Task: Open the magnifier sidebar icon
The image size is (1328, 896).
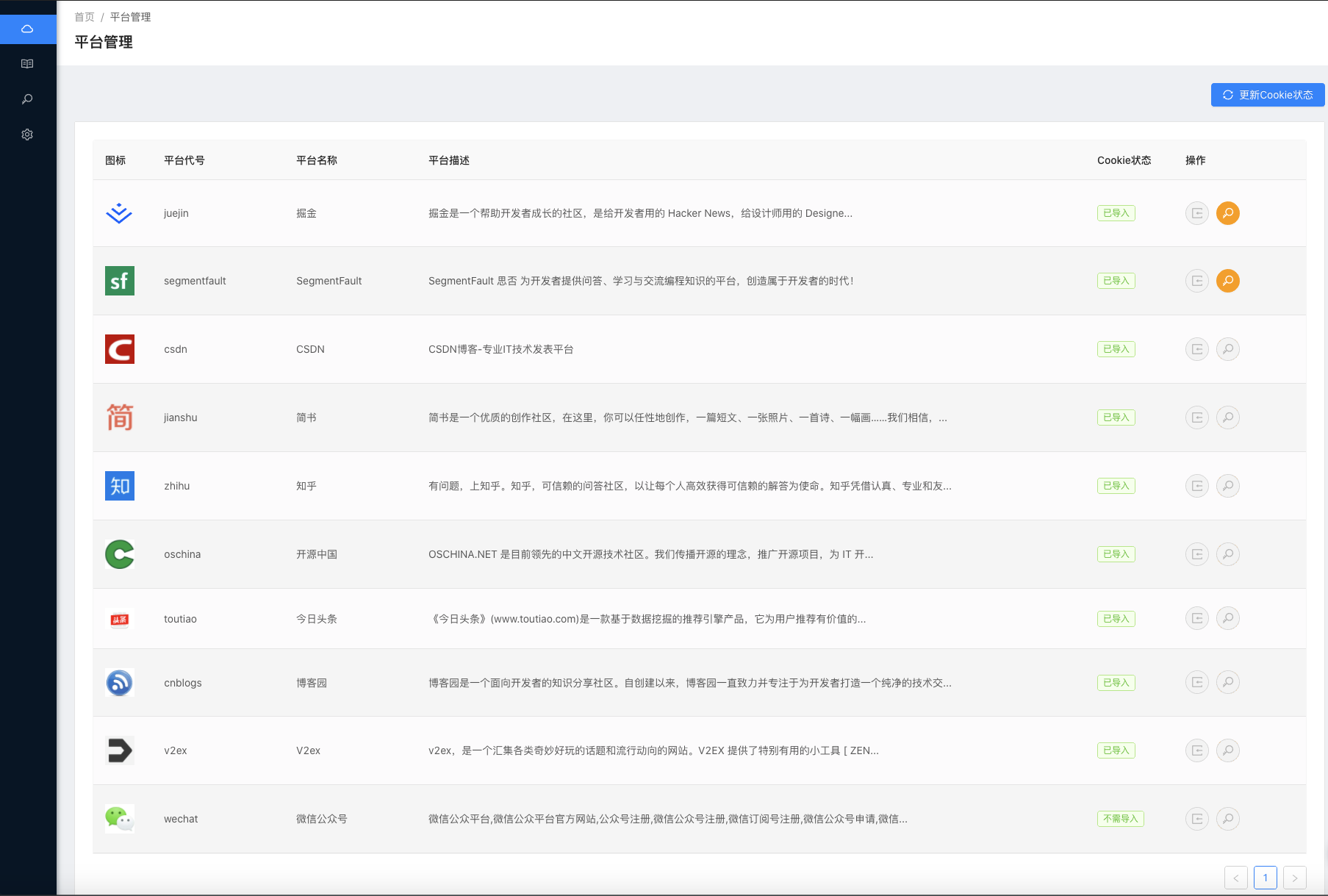Action: pos(27,99)
